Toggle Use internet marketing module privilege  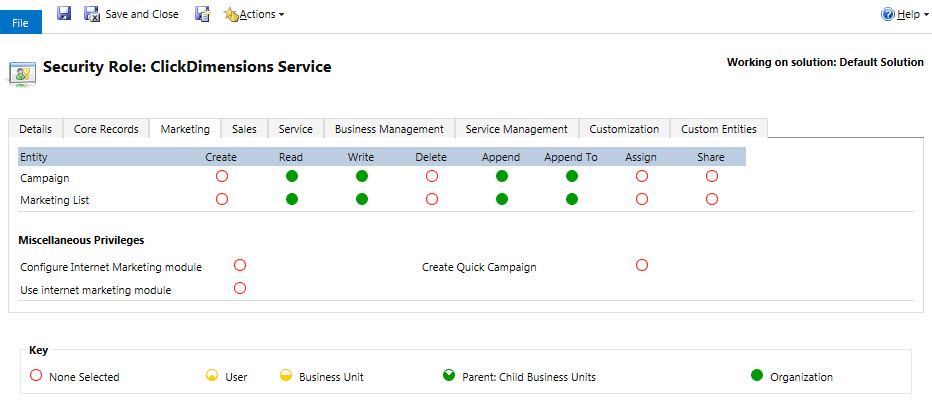pos(240,288)
